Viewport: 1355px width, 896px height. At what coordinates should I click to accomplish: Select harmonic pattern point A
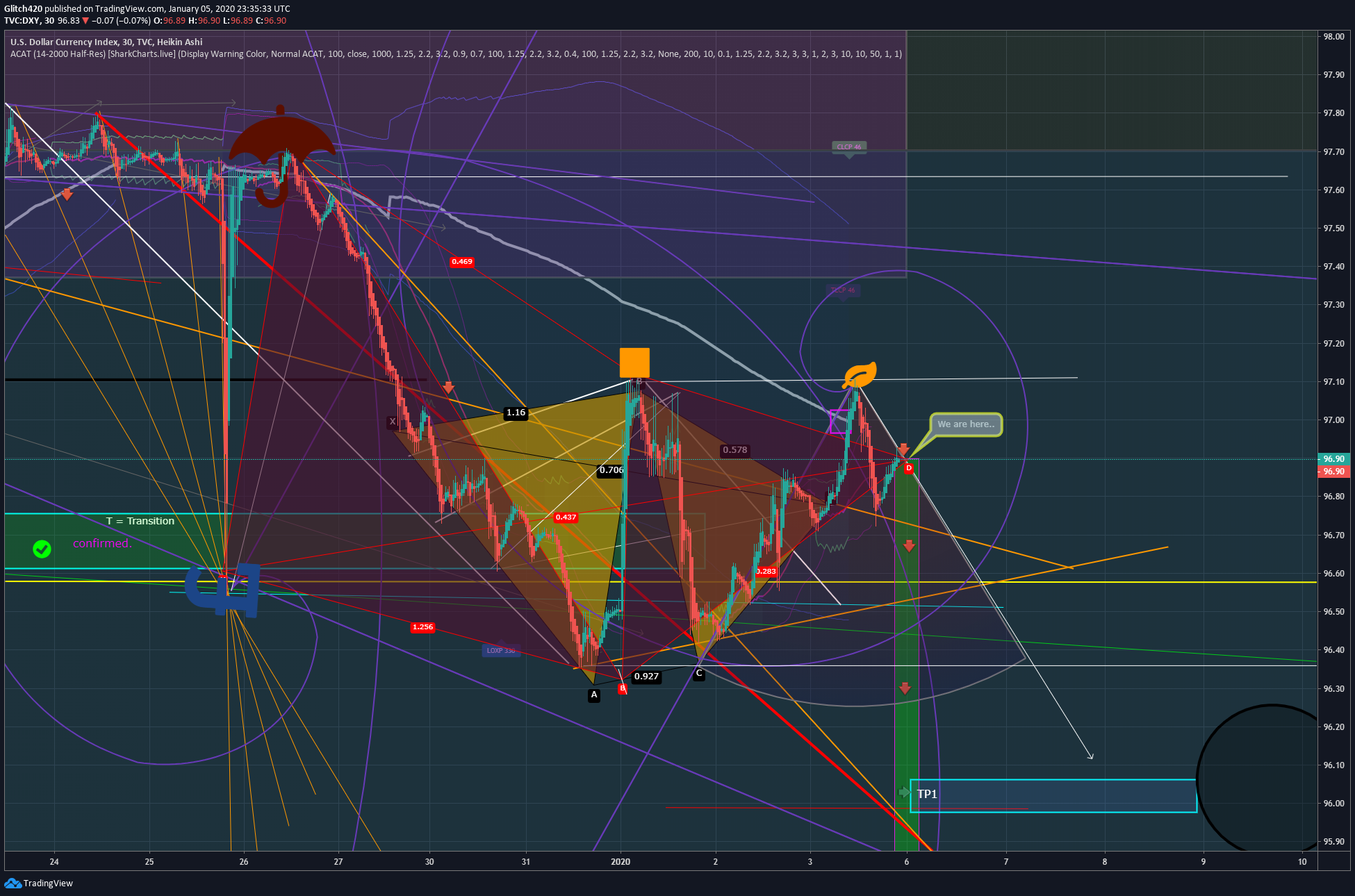pos(594,695)
